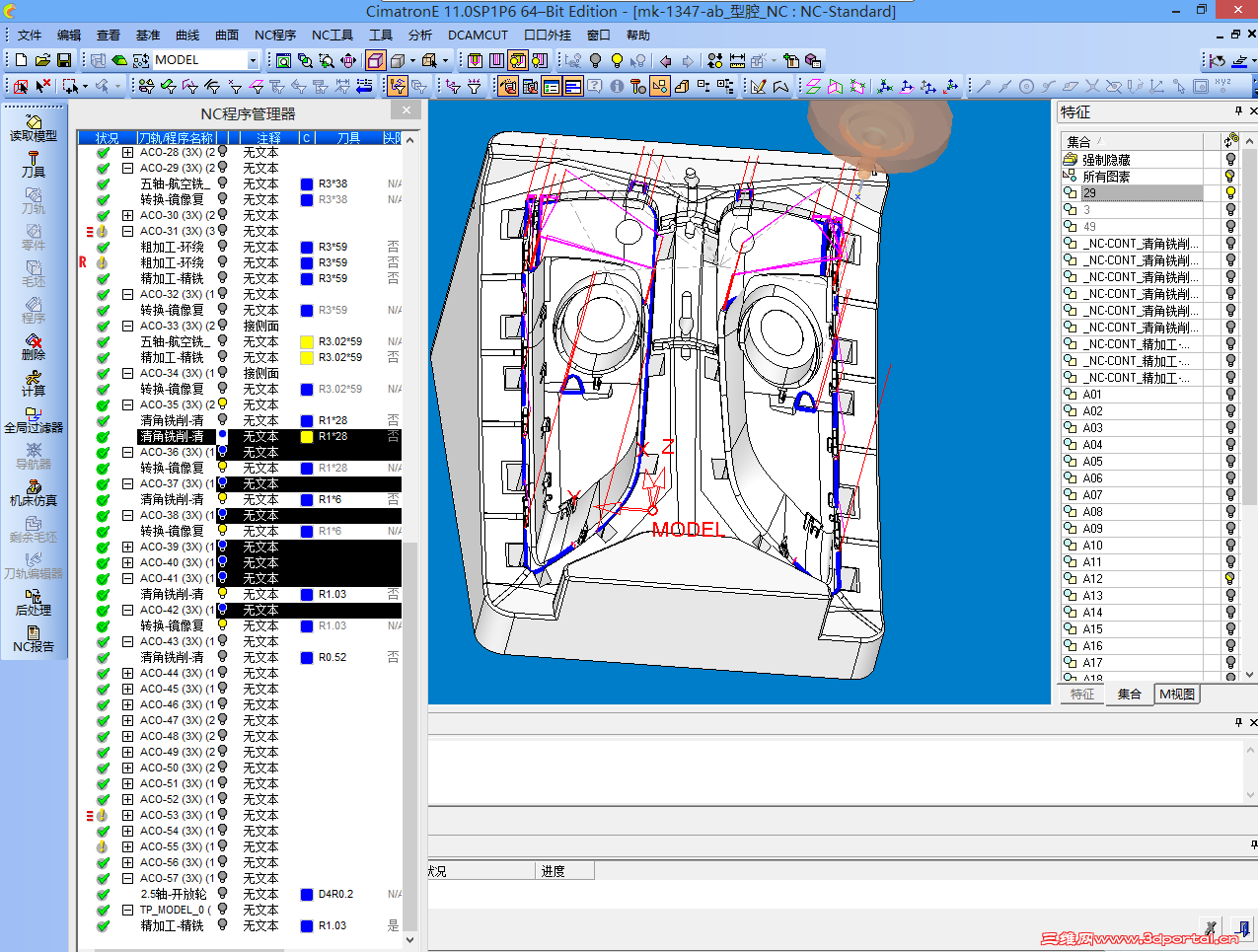This screenshot has width=1258, height=952.
Task: Open 机床仿真 machine simulation tool
Action: (34, 492)
